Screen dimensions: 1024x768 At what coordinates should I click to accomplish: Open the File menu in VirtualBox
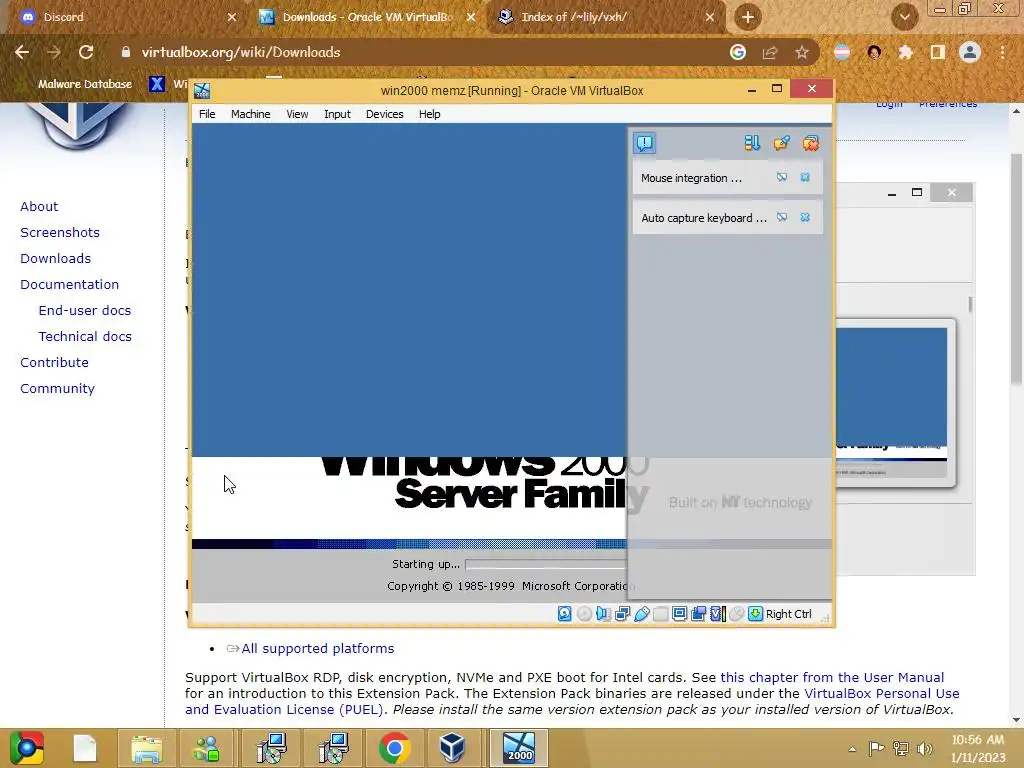[x=207, y=114]
